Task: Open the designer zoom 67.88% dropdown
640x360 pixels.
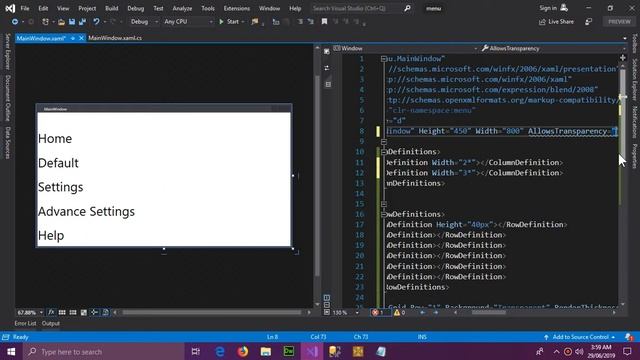Action: click(30, 313)
